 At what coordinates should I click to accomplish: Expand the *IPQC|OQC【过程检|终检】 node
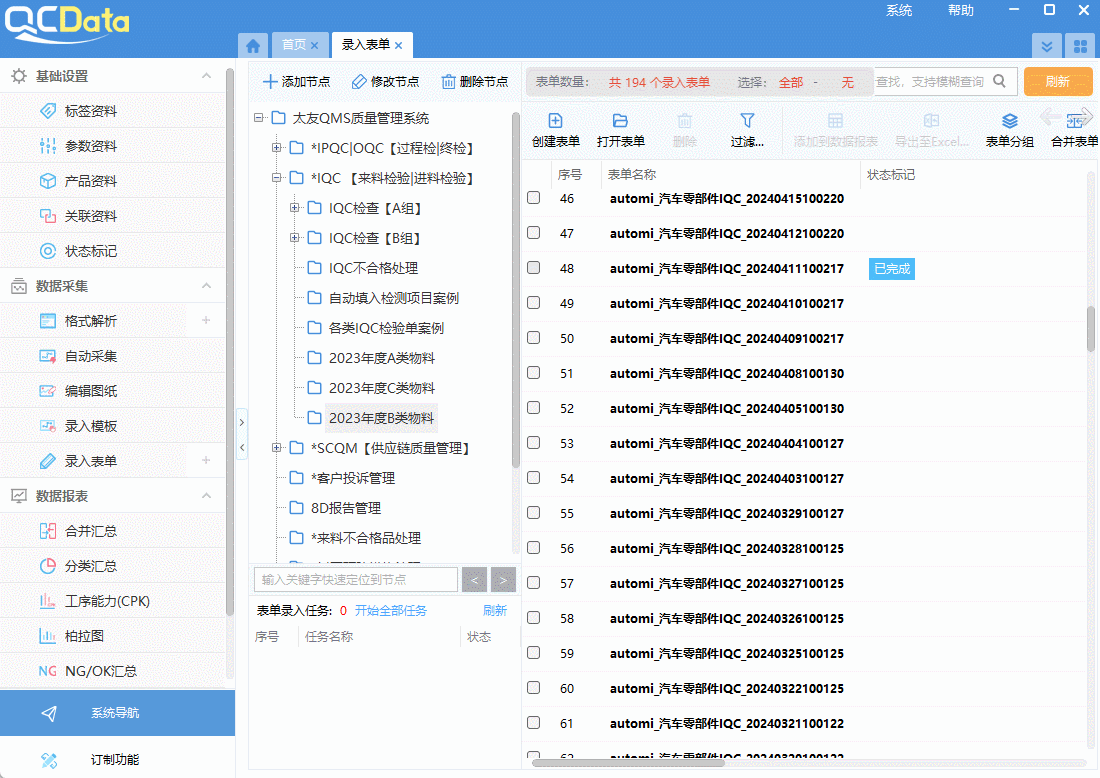point(275,147)
